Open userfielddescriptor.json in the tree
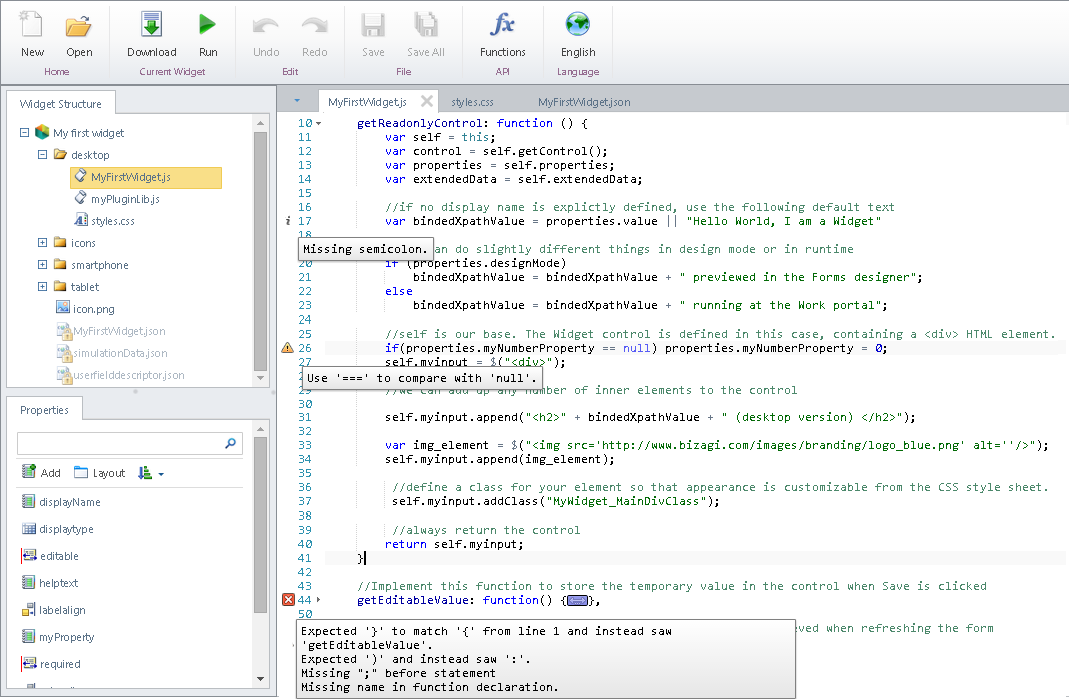The image size is (1069, 699). click(129, 375)
